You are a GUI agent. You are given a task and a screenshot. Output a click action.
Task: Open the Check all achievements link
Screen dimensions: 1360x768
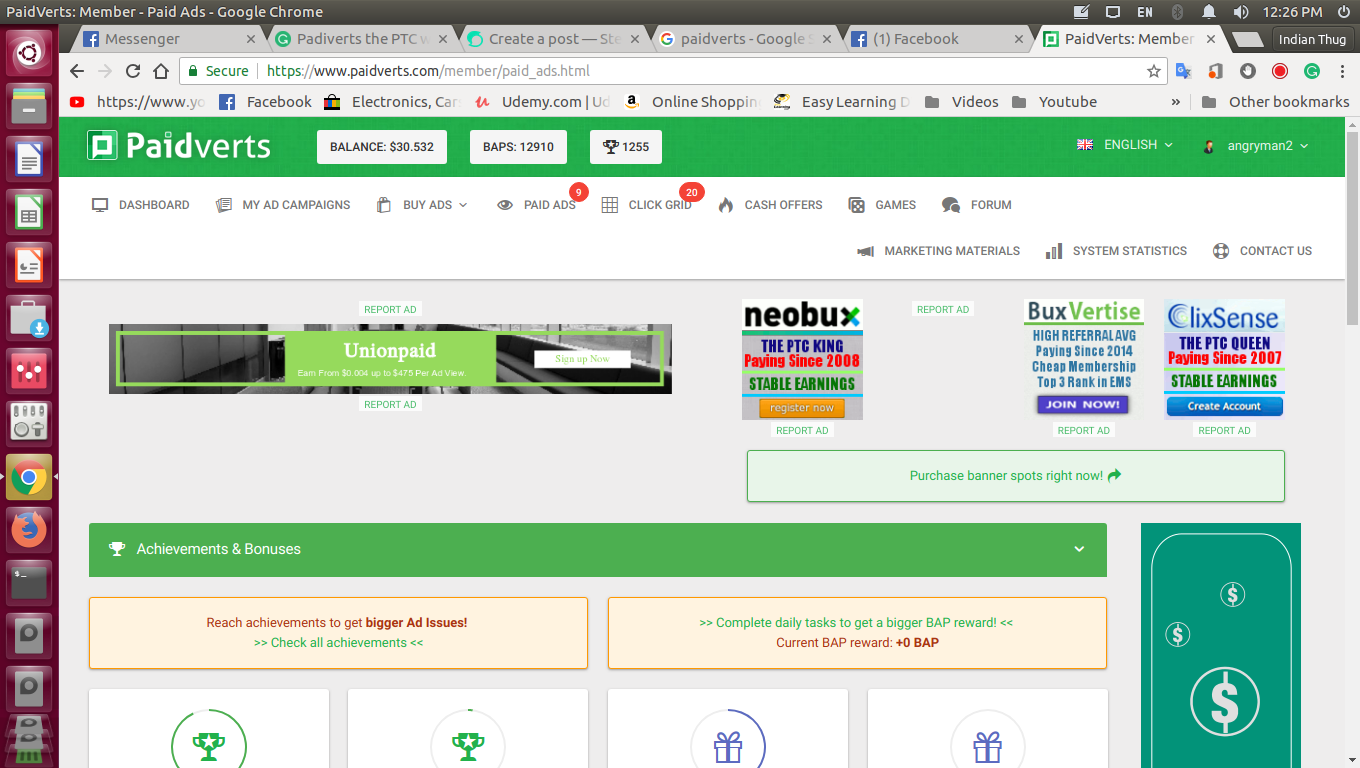coord(338,643)
